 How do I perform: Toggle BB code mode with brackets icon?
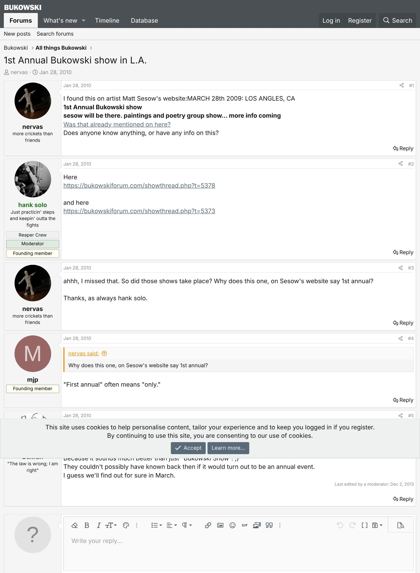(364, 525)
